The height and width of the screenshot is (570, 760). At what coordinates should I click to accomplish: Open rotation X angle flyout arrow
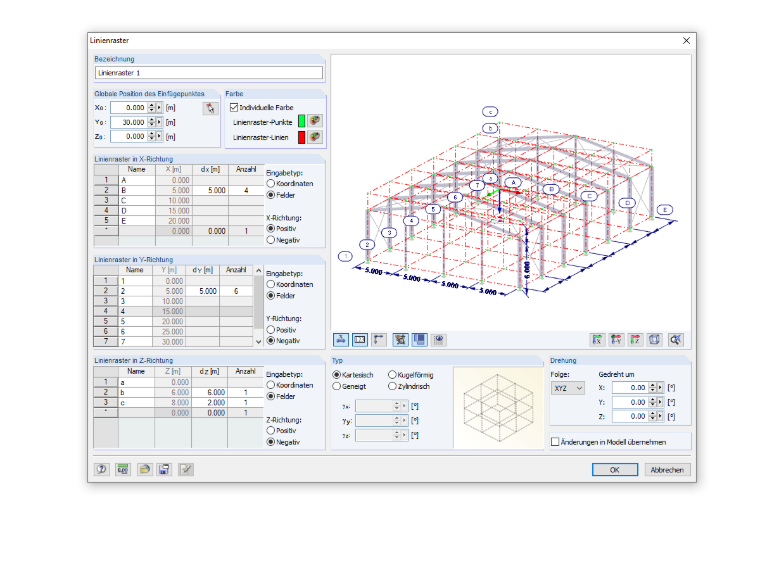(660, 388)
